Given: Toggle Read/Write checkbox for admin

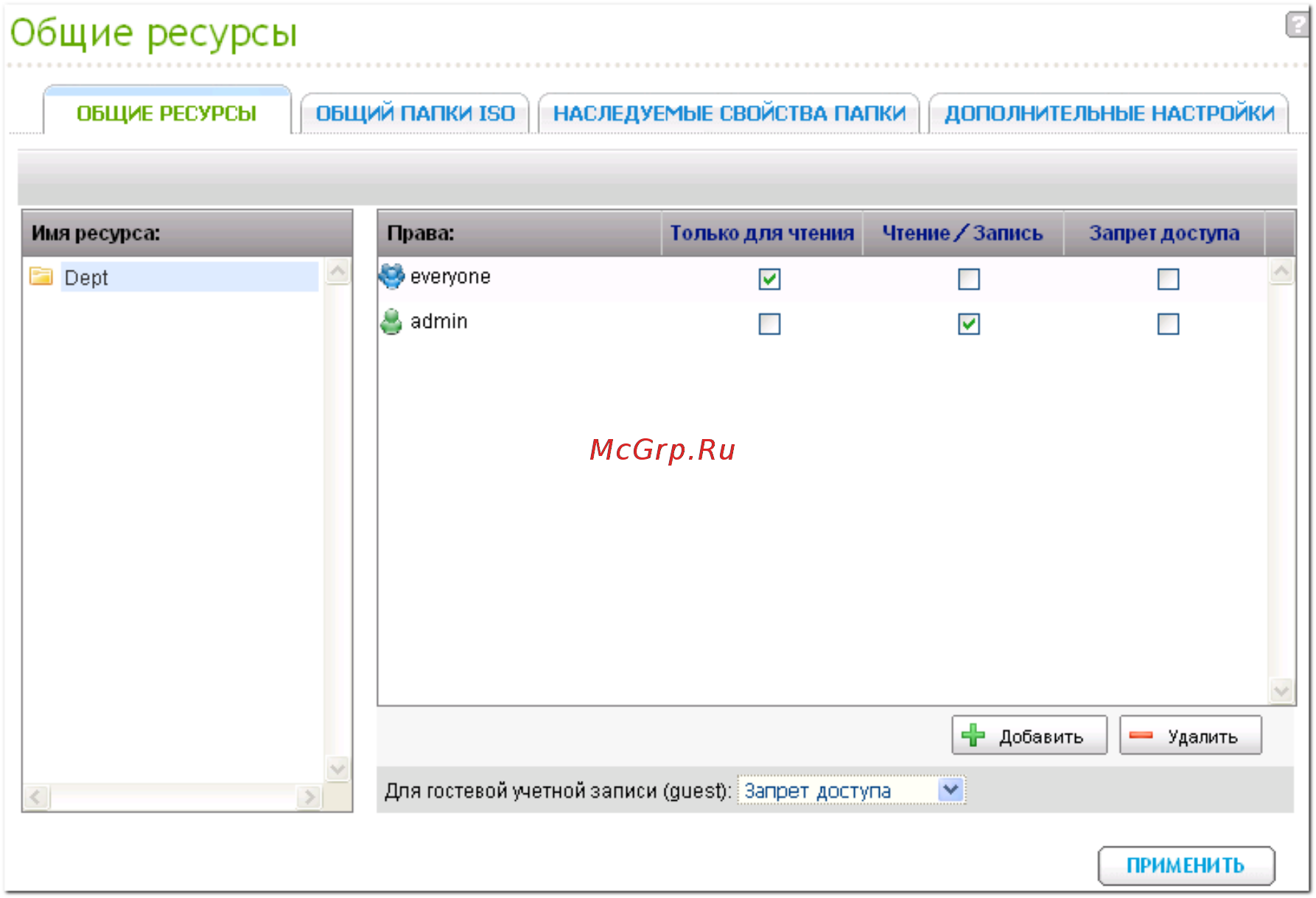Looking at the screenshot, I should click(x=969, y=324).
